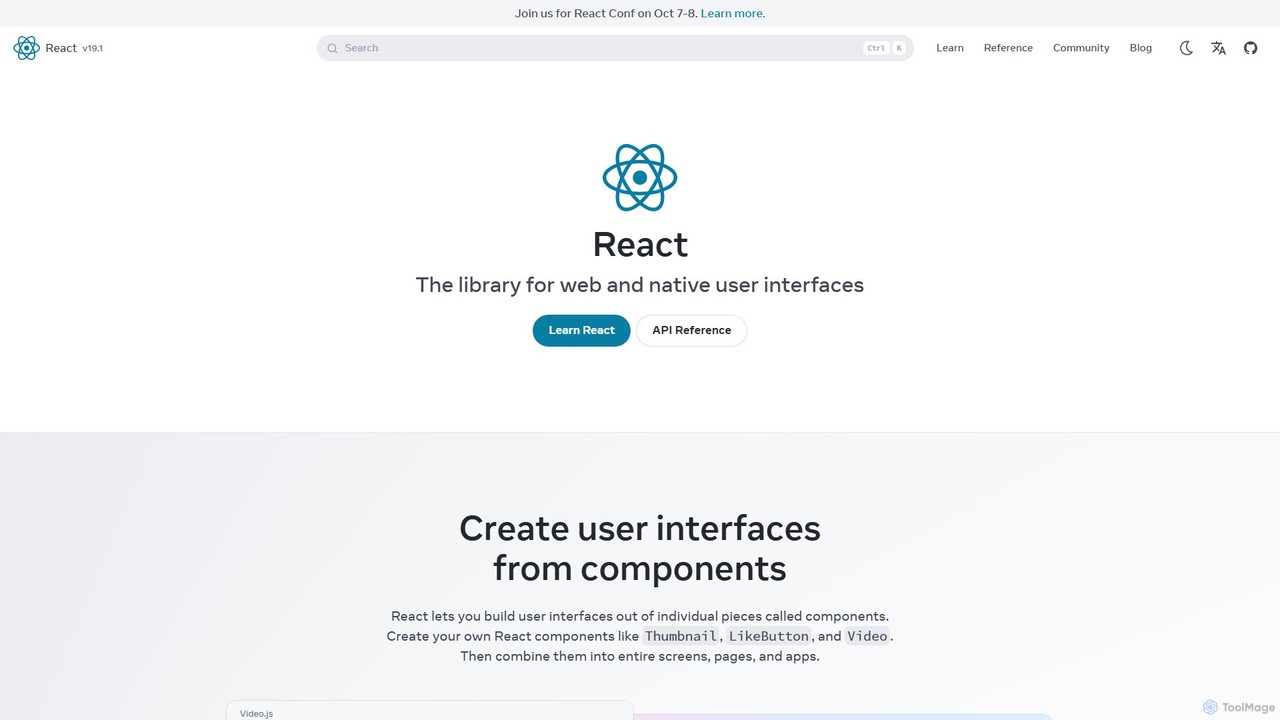Click the 'Thumbnail' code text
The image size is (1280, 720).
coord(681,636)
